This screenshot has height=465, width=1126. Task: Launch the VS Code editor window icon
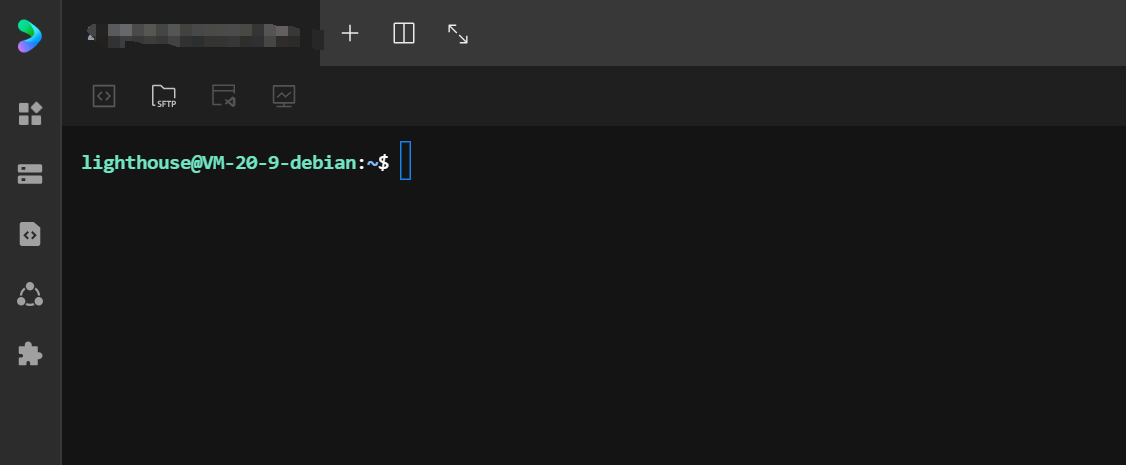click(x=224, y=95)
